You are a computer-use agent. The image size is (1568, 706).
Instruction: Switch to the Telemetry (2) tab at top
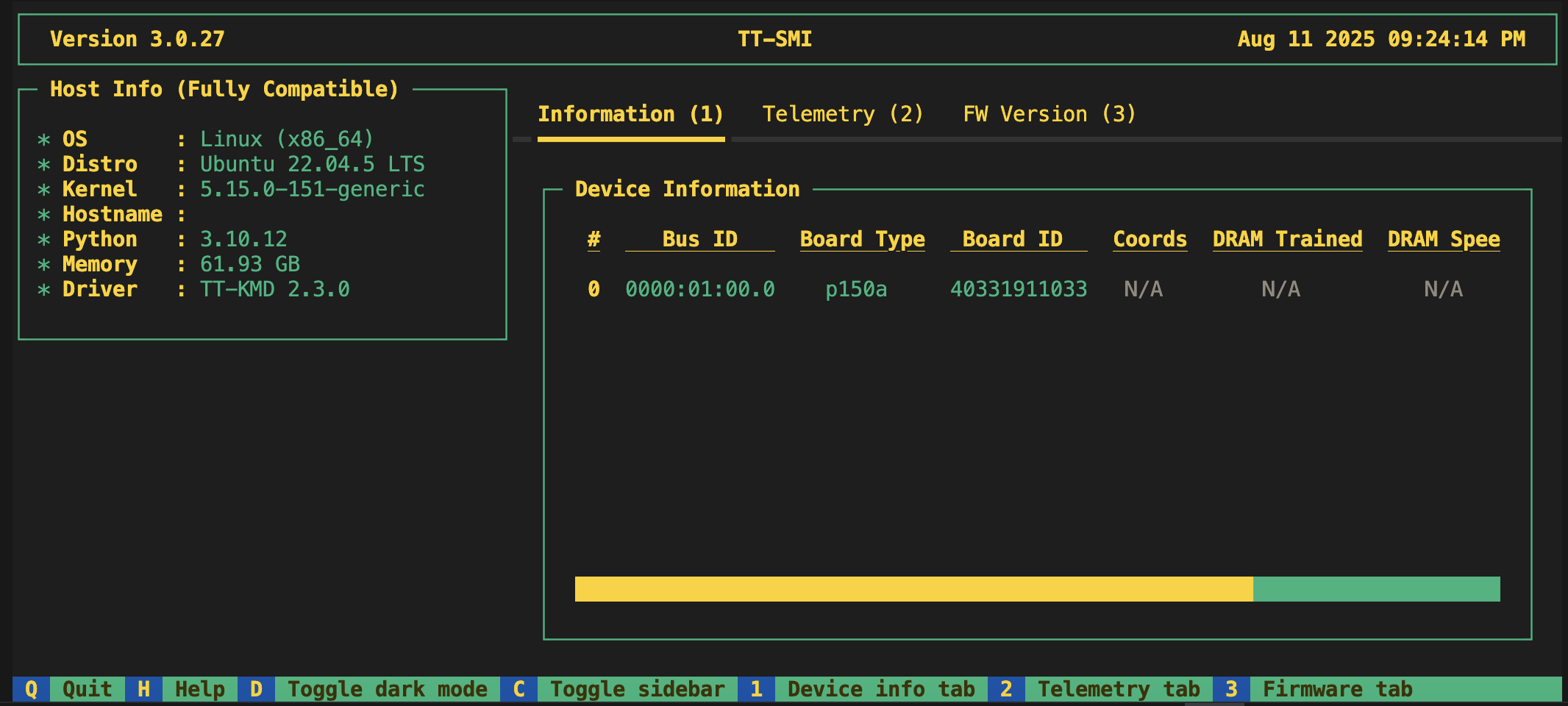click(x=843, y=114)
